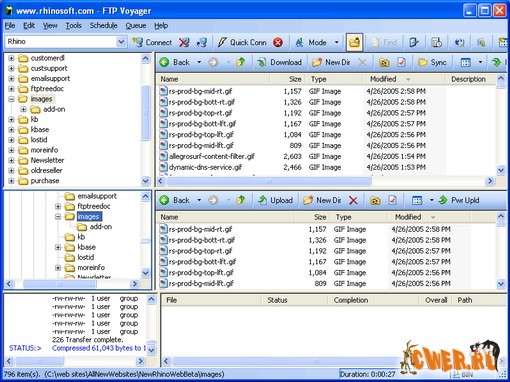Click the highlighted folder toggle icon in main toolbar

pos(354,42)
